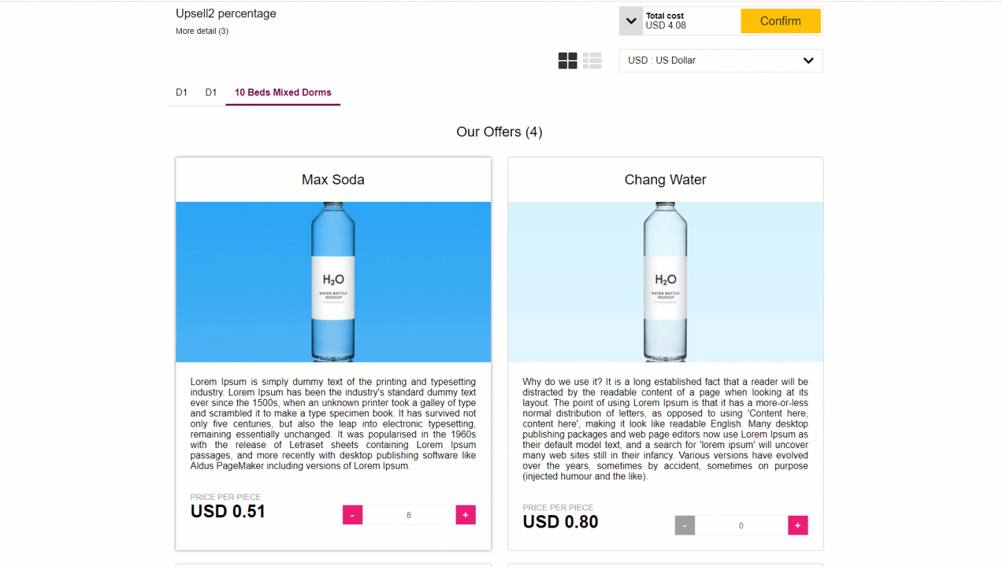Click the Chang Water product title
1002x567 pixels.
[665, 180]
